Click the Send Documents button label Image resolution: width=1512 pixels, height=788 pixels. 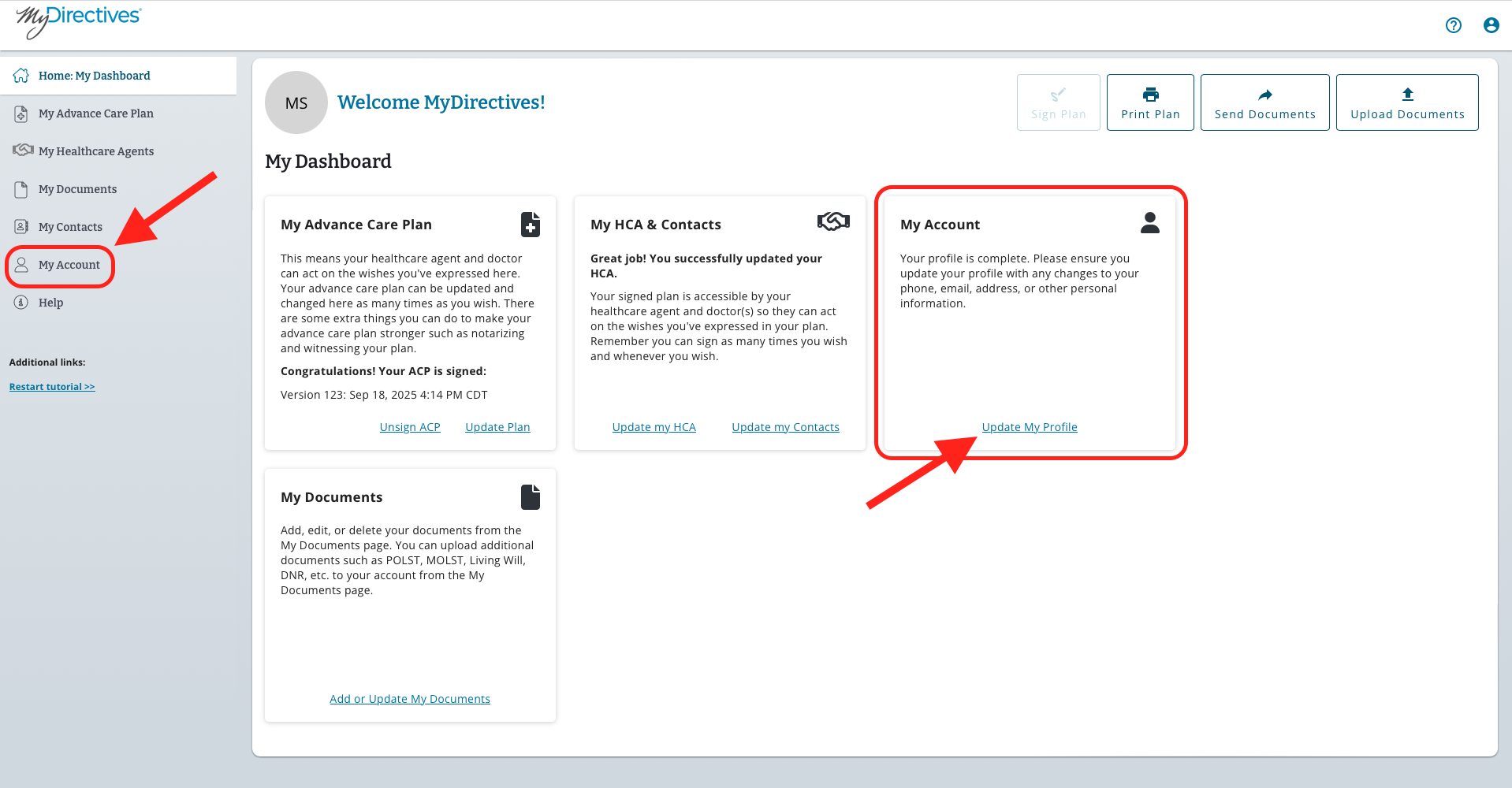[1265, 114]
